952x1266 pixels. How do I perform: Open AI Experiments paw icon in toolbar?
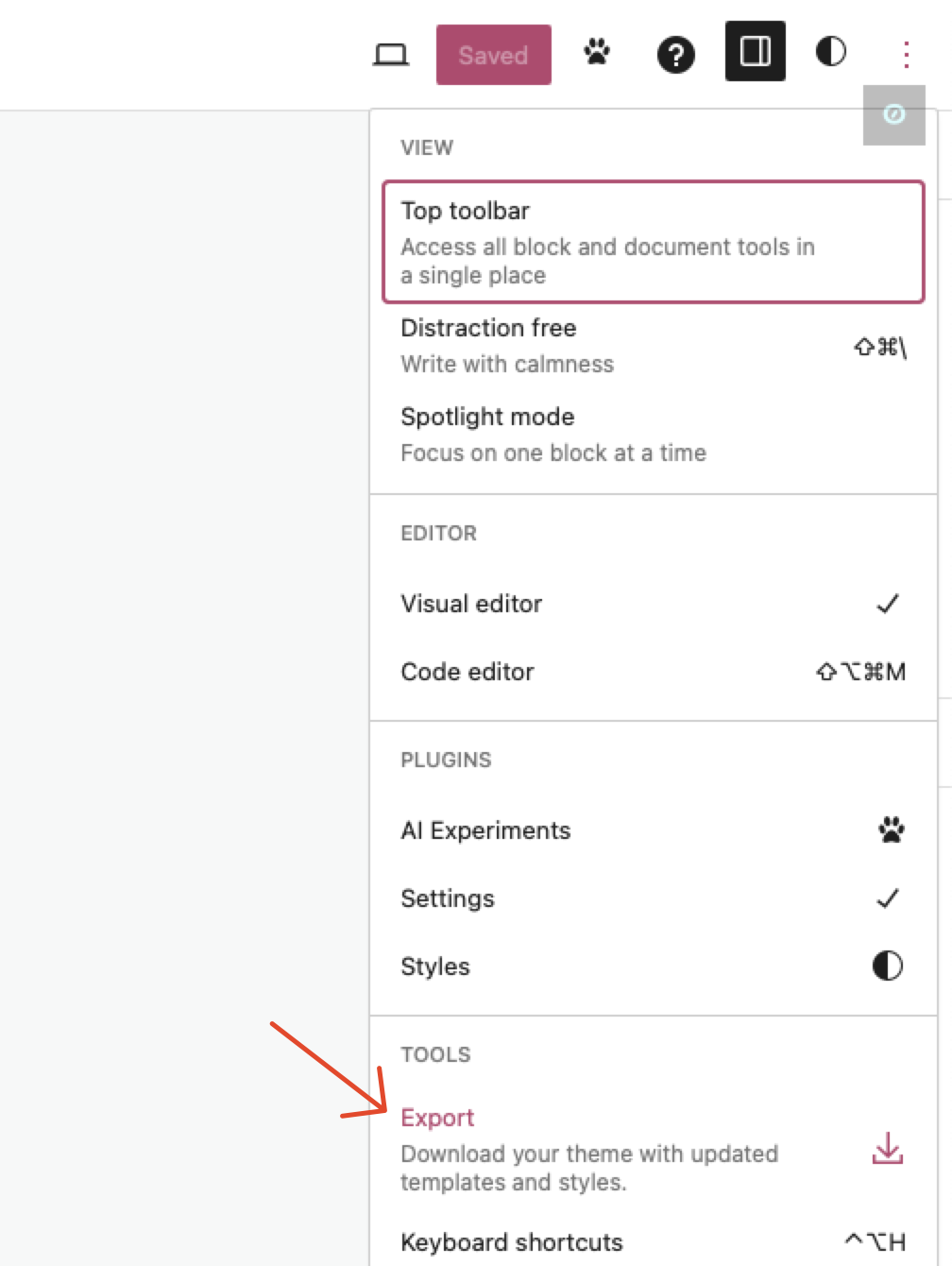coord(597,52)
